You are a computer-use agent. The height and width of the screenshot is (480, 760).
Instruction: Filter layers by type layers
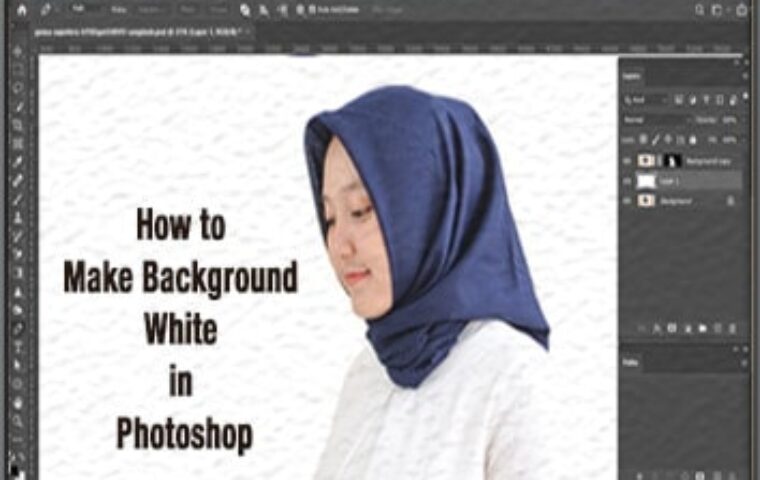(x=706, y=100)
